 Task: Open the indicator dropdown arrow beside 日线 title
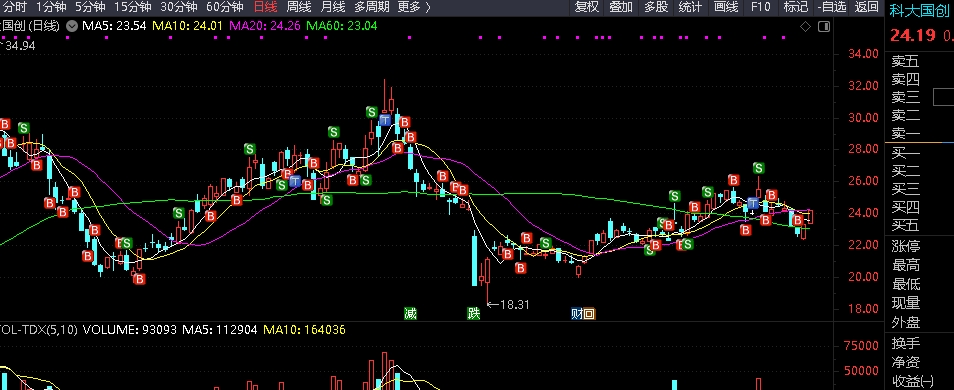72,26
